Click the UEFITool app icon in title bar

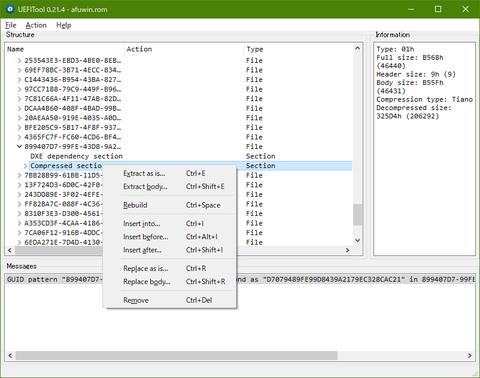10,9
